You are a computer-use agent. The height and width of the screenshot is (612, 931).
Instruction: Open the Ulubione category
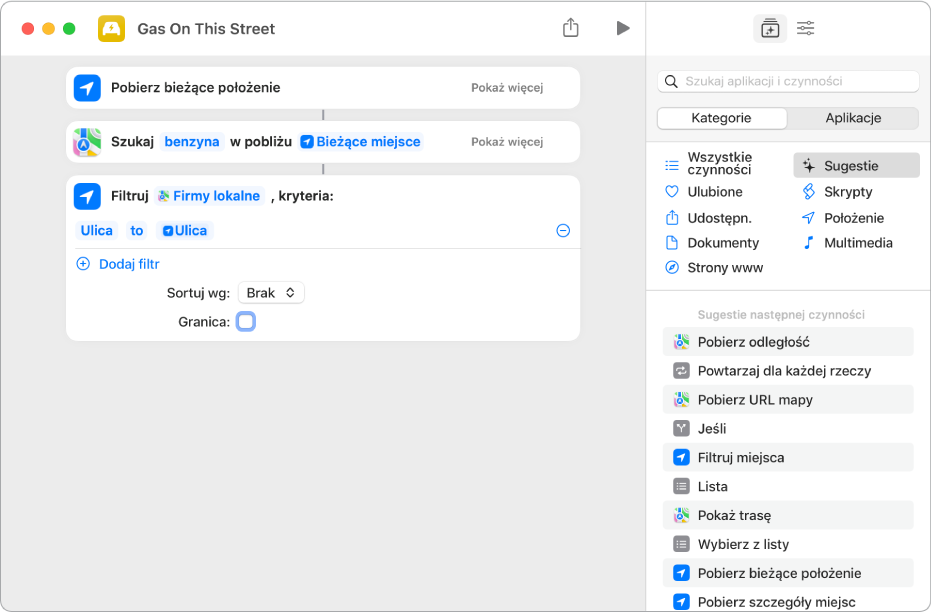[x=714, y=192]
